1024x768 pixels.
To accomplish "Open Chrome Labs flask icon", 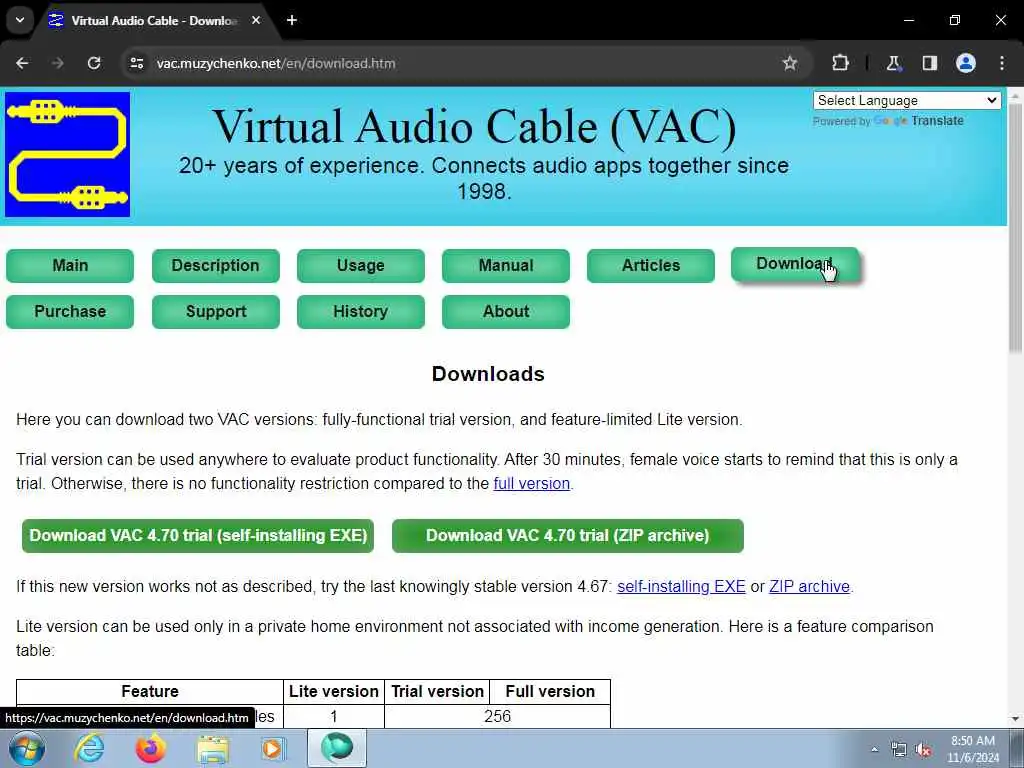I will coord(893,63).
